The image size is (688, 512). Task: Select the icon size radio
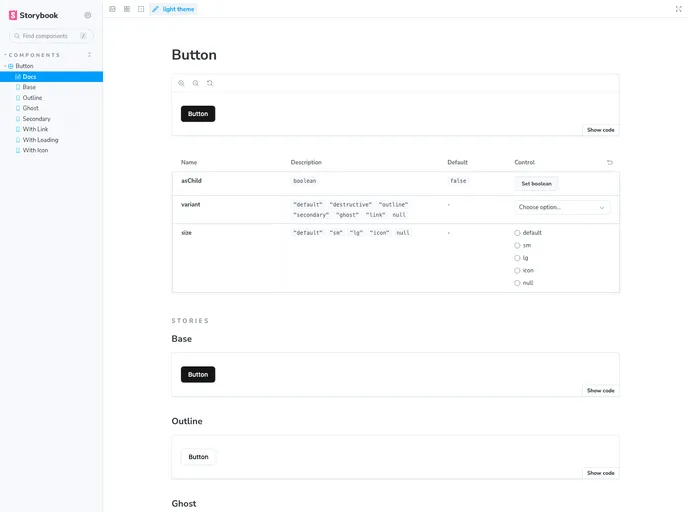click(x=517, y=271)
